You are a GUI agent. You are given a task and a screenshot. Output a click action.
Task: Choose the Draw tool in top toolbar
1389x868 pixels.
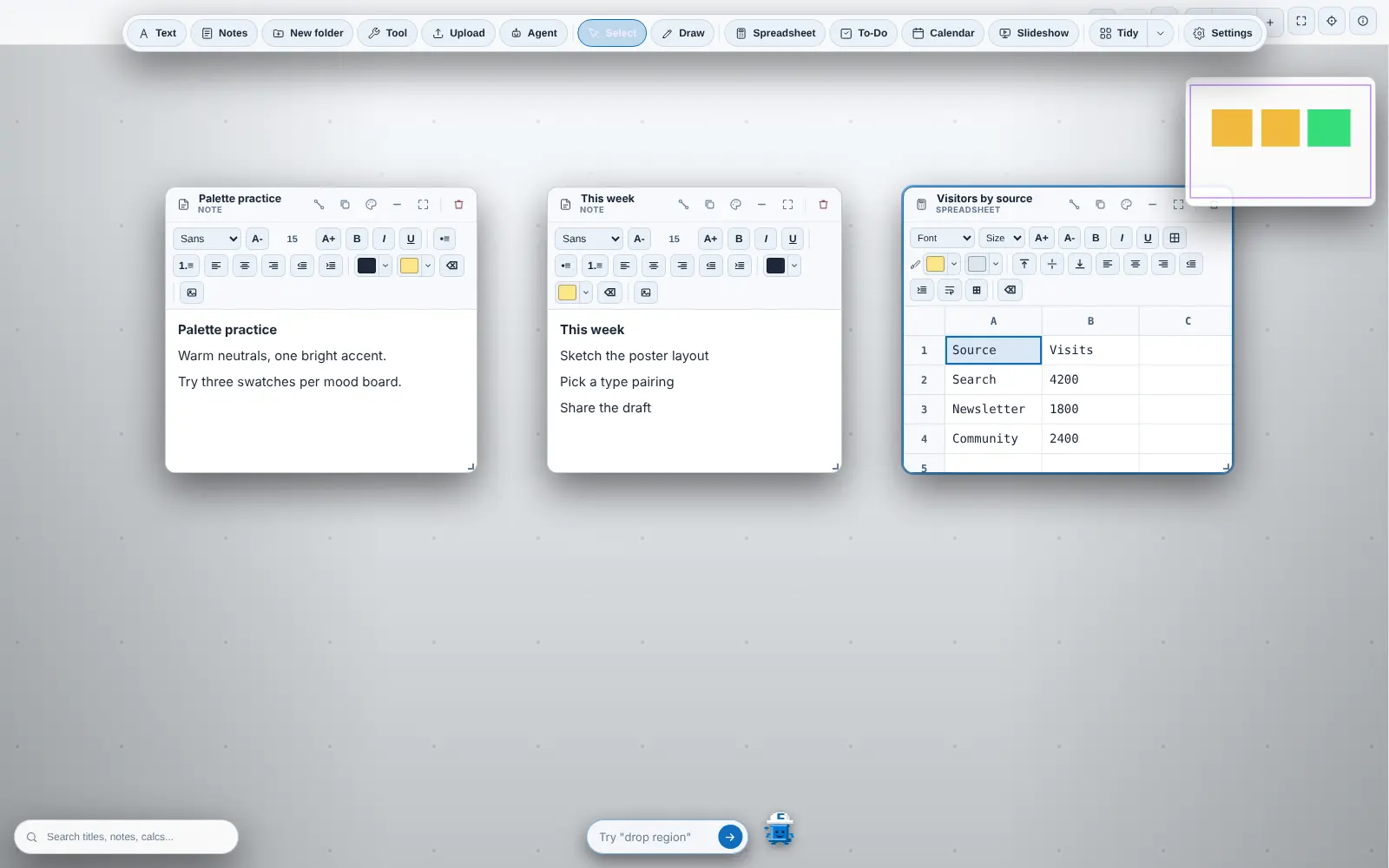coord(683,33)
